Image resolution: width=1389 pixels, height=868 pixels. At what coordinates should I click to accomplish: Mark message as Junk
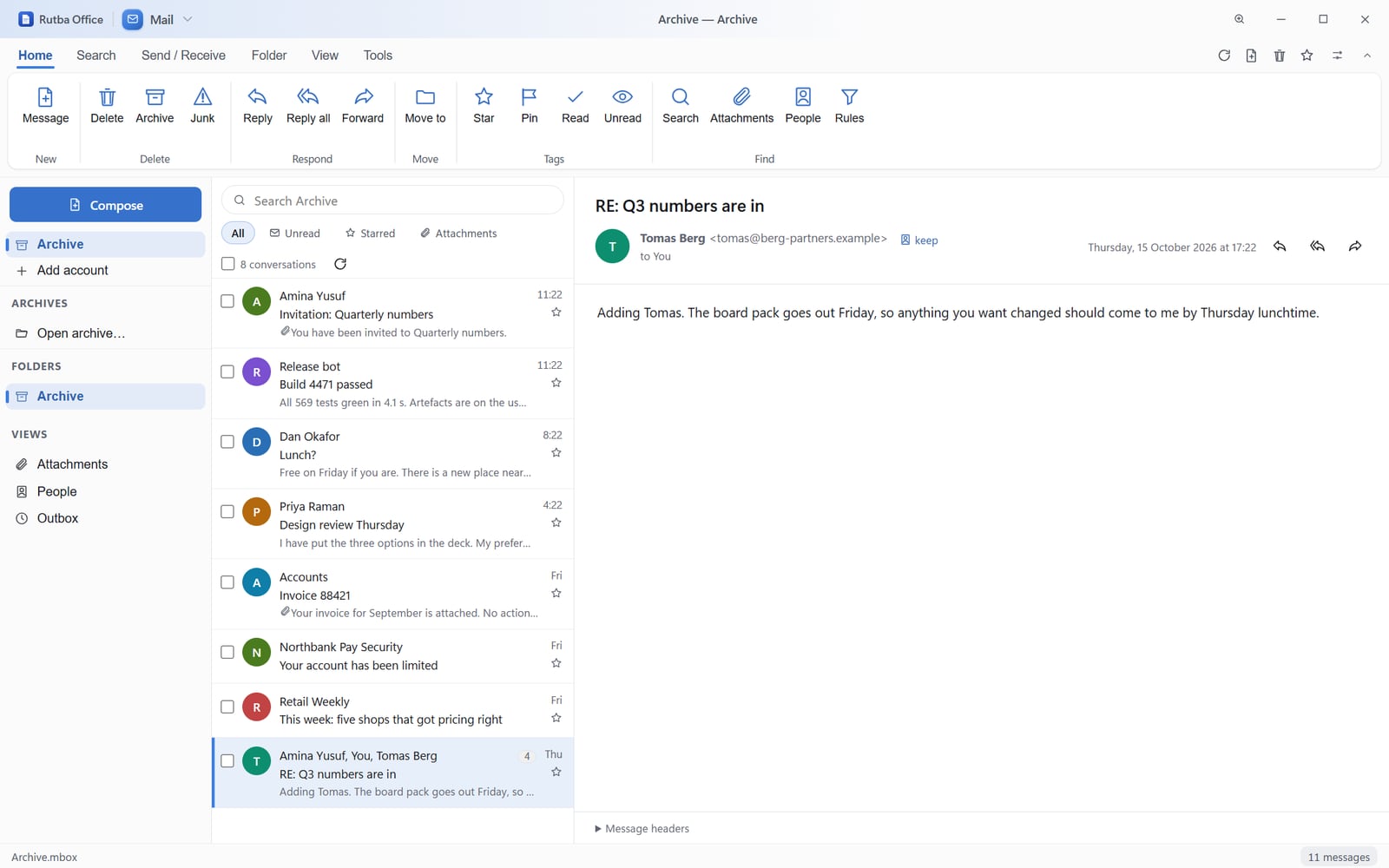(x=202, y=106)
